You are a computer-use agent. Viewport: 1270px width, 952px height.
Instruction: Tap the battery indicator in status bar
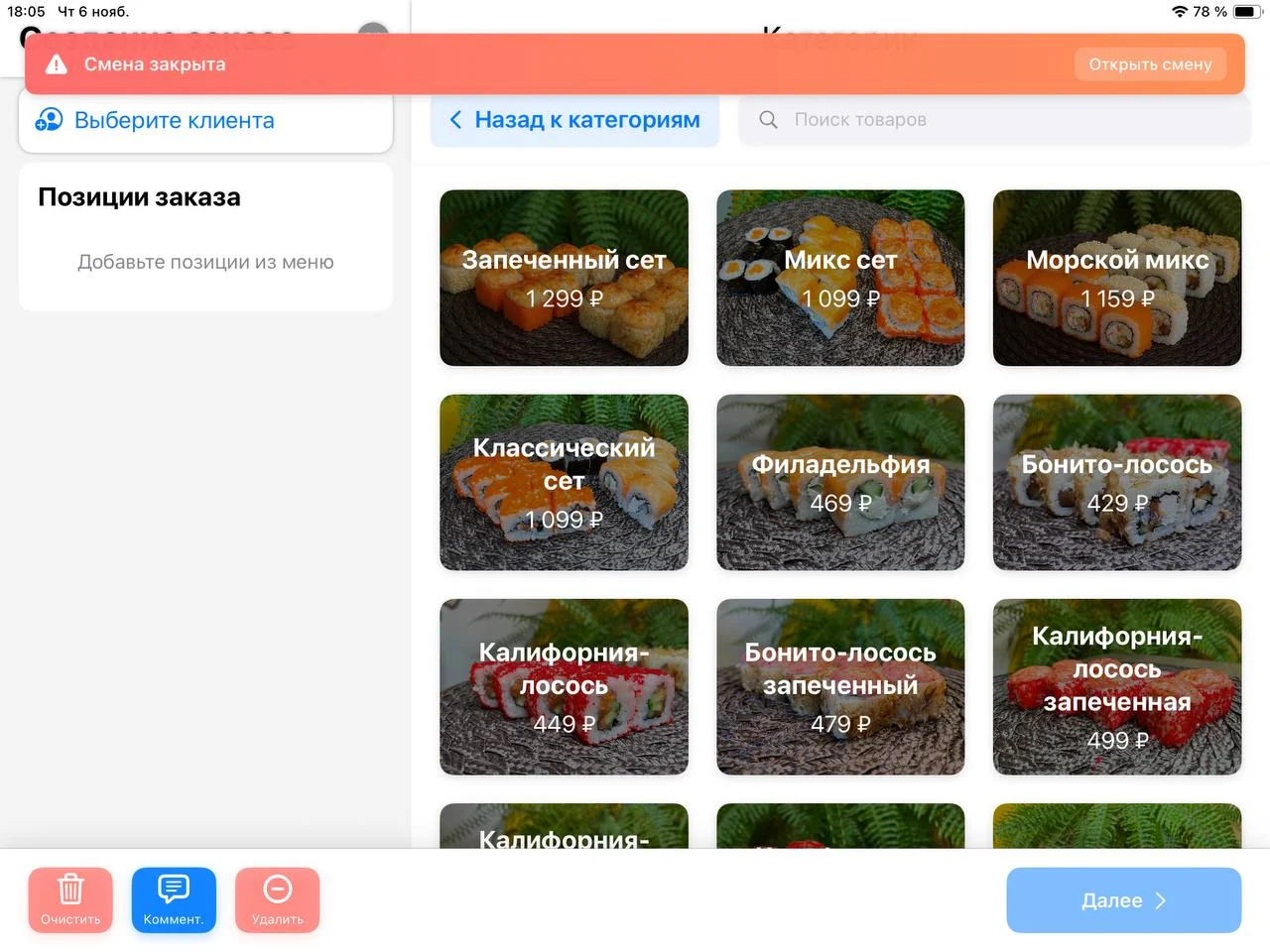(x=1247, y=12)
